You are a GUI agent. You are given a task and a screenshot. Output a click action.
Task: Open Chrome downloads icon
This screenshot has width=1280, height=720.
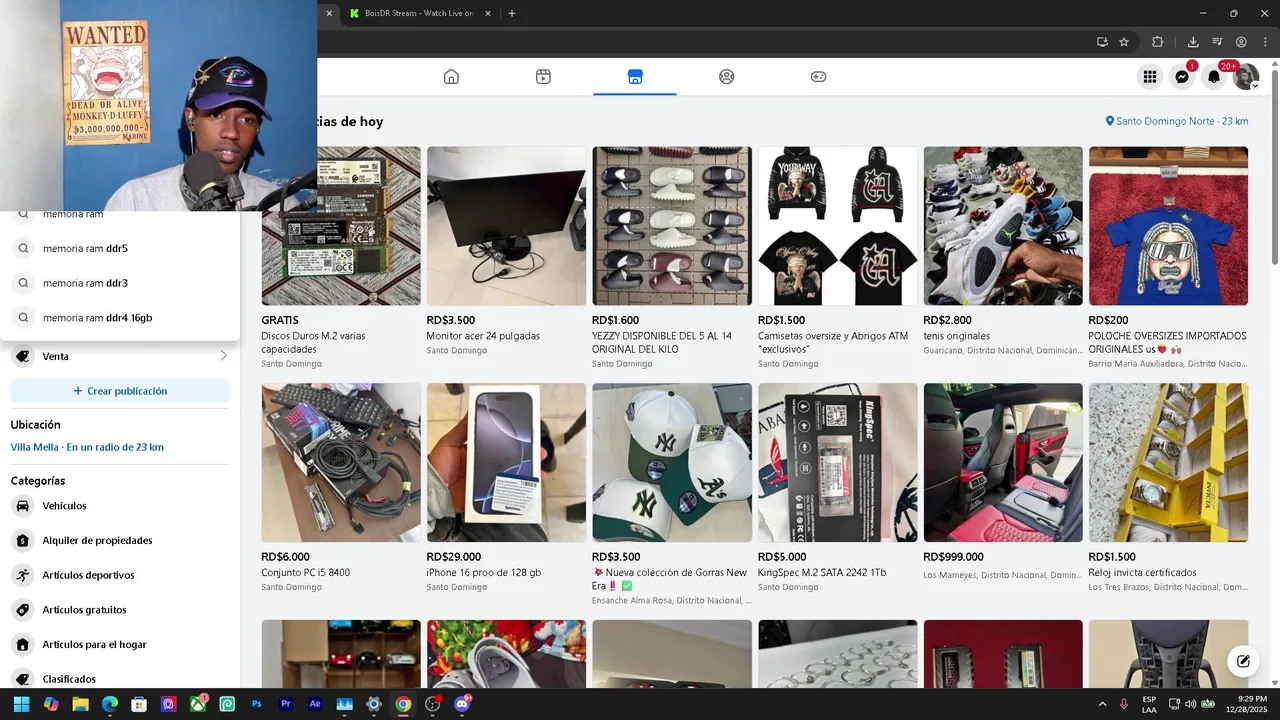click(1193, 42)
